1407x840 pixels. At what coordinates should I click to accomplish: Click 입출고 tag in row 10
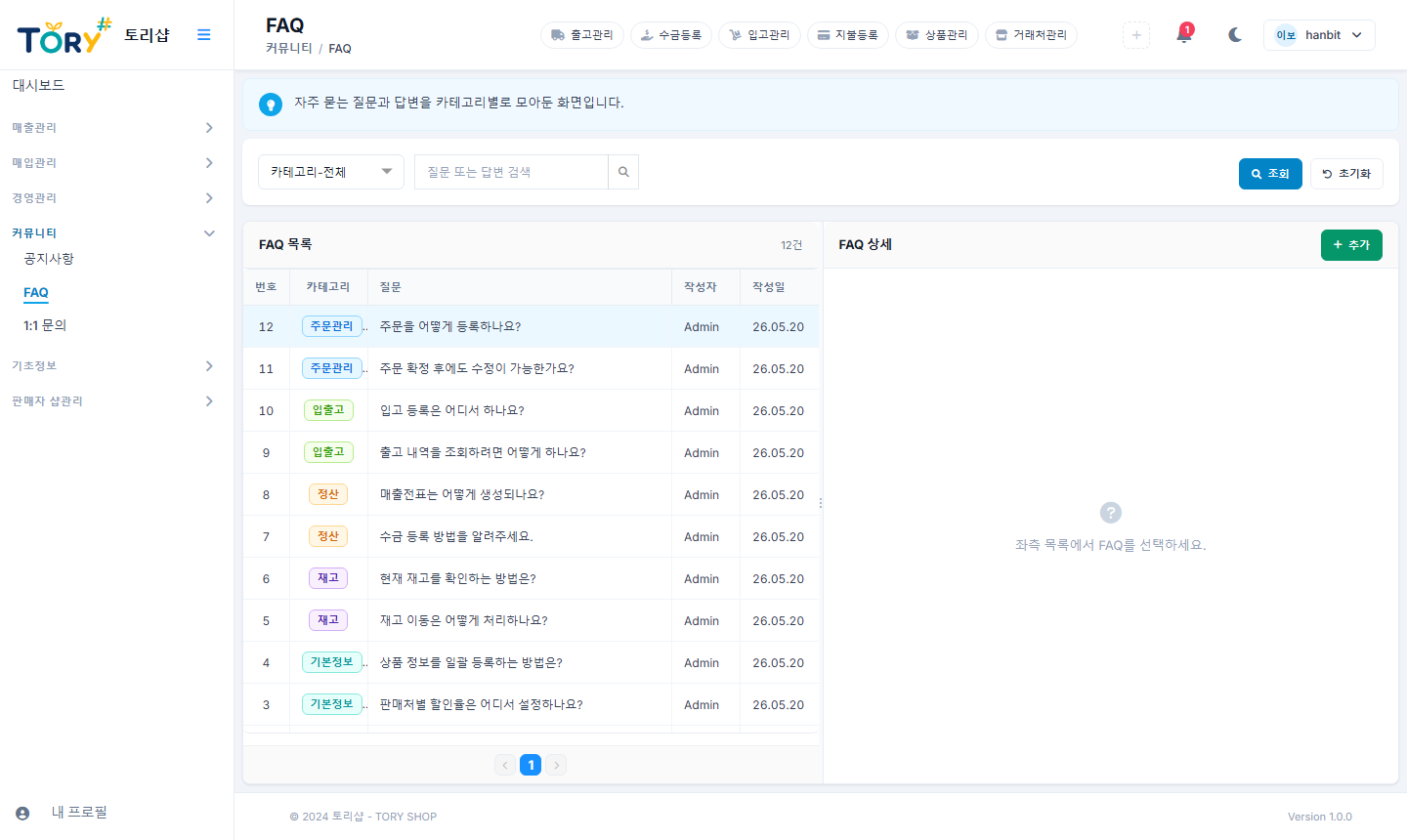328,410
